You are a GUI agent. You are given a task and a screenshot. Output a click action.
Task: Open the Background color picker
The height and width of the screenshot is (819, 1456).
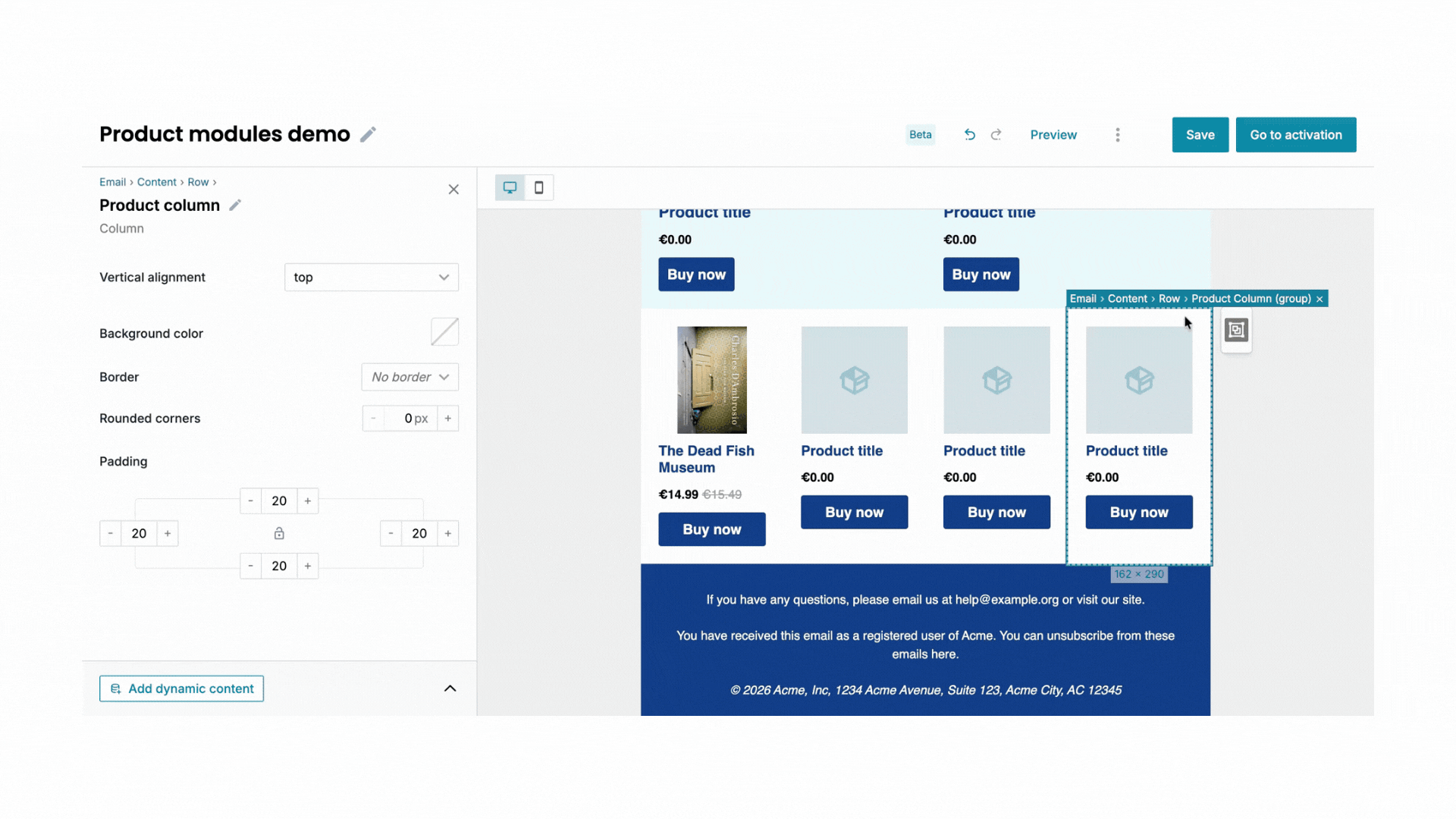click(x=444, y=331)
